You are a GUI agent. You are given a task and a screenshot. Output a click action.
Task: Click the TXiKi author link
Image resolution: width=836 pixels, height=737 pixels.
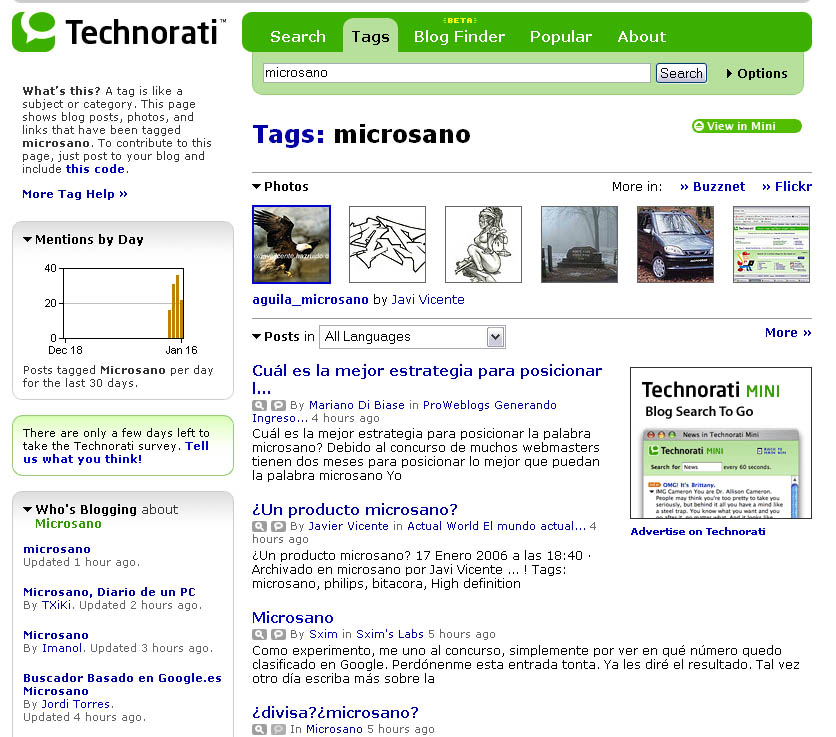[57, 605]
